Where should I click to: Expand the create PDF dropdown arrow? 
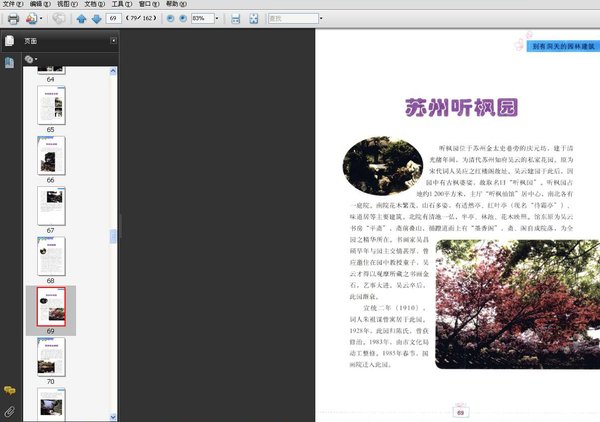coord(41,18)
